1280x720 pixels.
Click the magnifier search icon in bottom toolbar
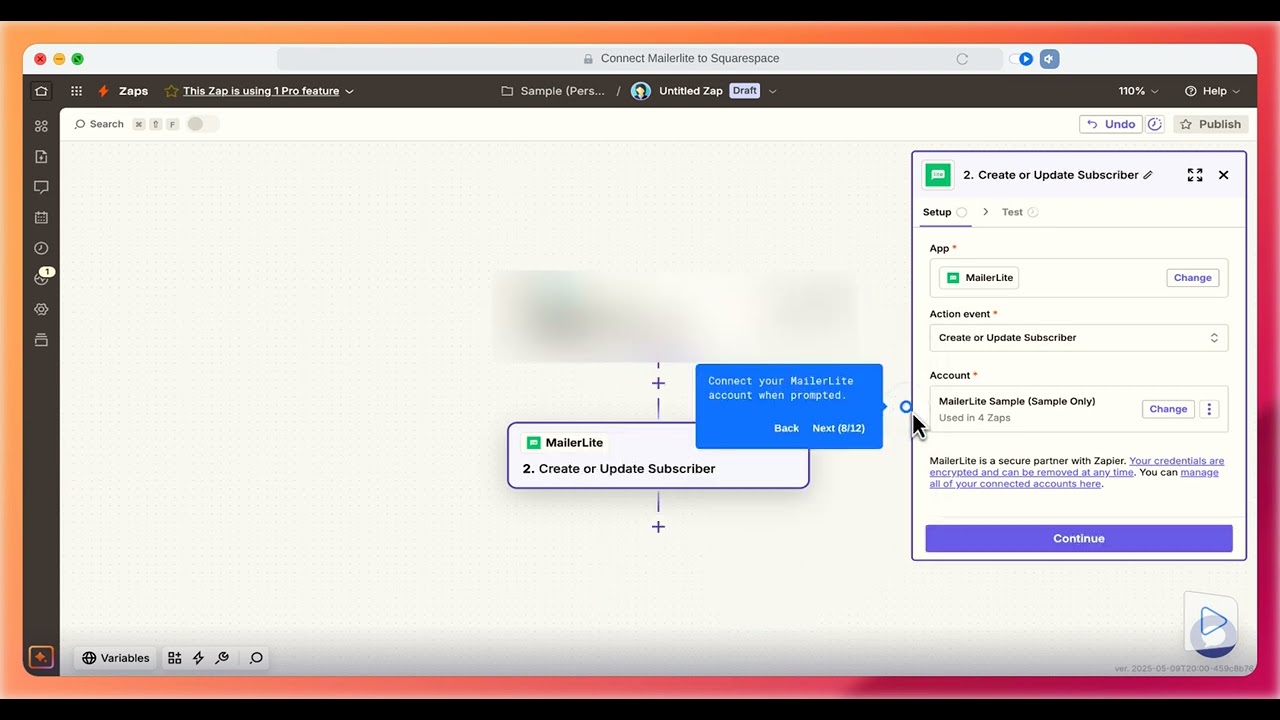point(256,658)
